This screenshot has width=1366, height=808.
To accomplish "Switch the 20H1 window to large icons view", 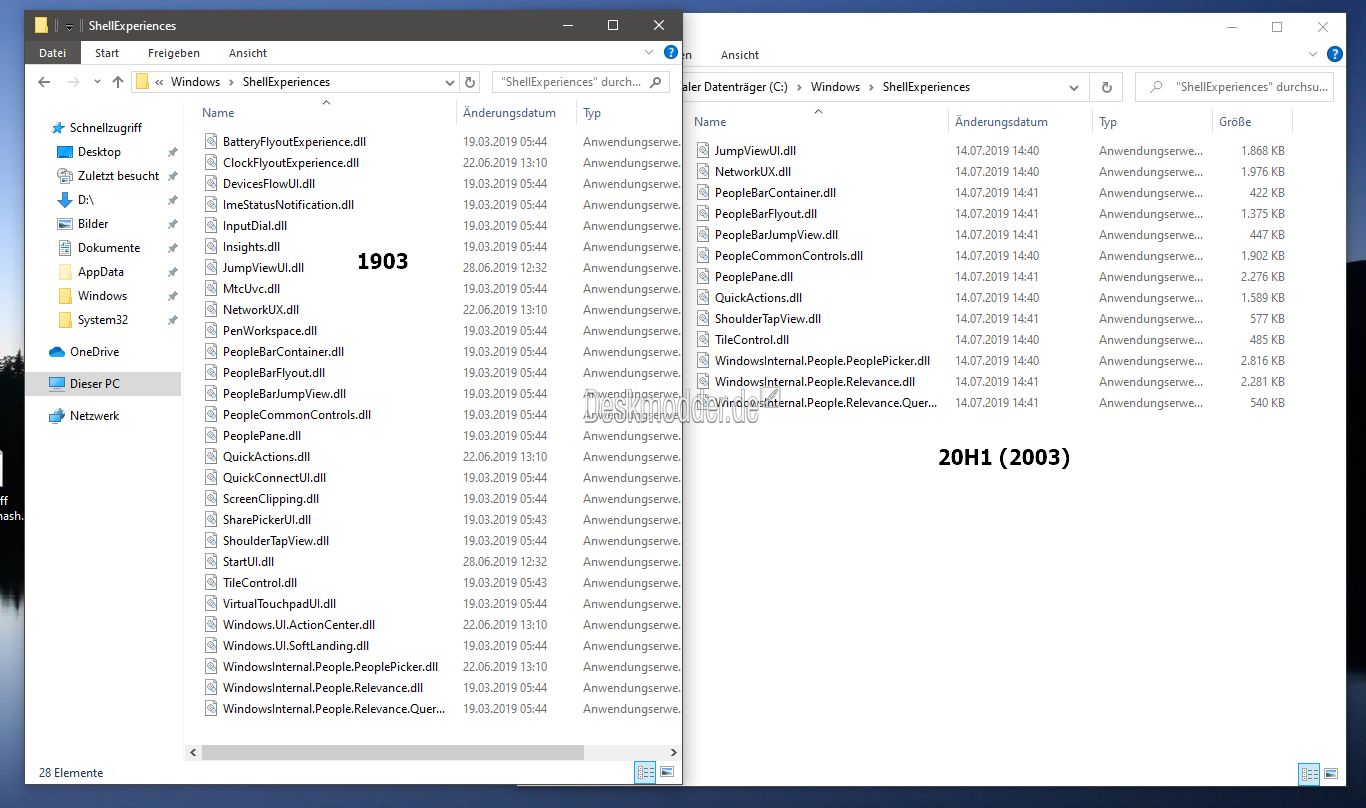I will point(1332,774).
